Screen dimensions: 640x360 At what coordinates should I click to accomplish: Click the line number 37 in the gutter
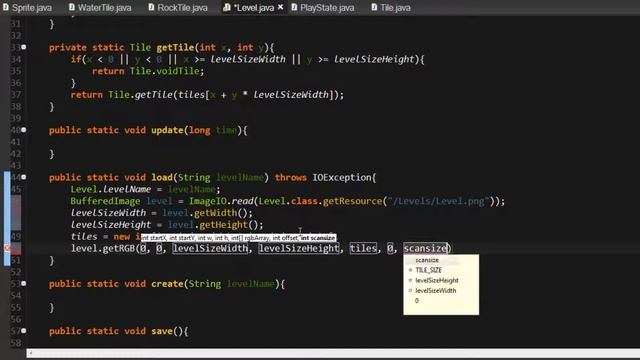[16, 95]
